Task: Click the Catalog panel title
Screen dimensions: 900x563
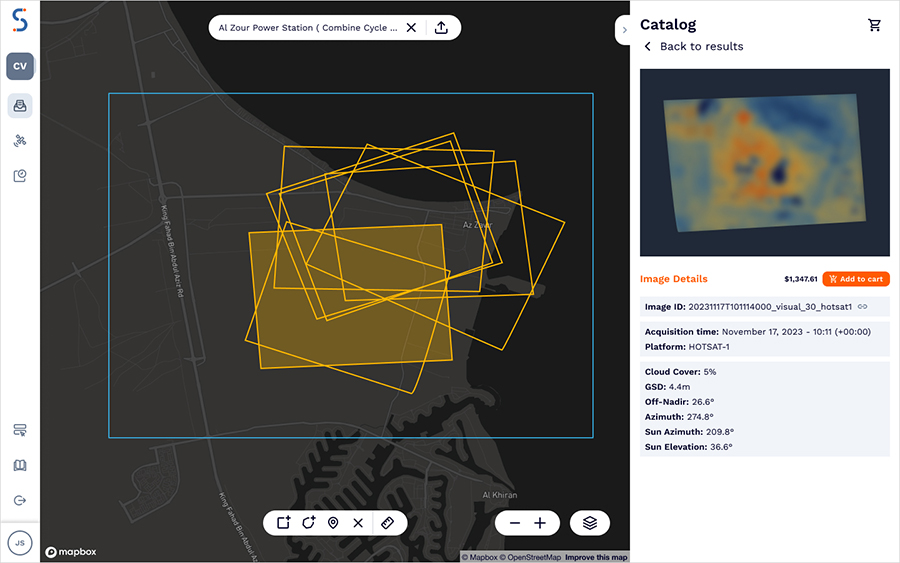Action: 668,25
